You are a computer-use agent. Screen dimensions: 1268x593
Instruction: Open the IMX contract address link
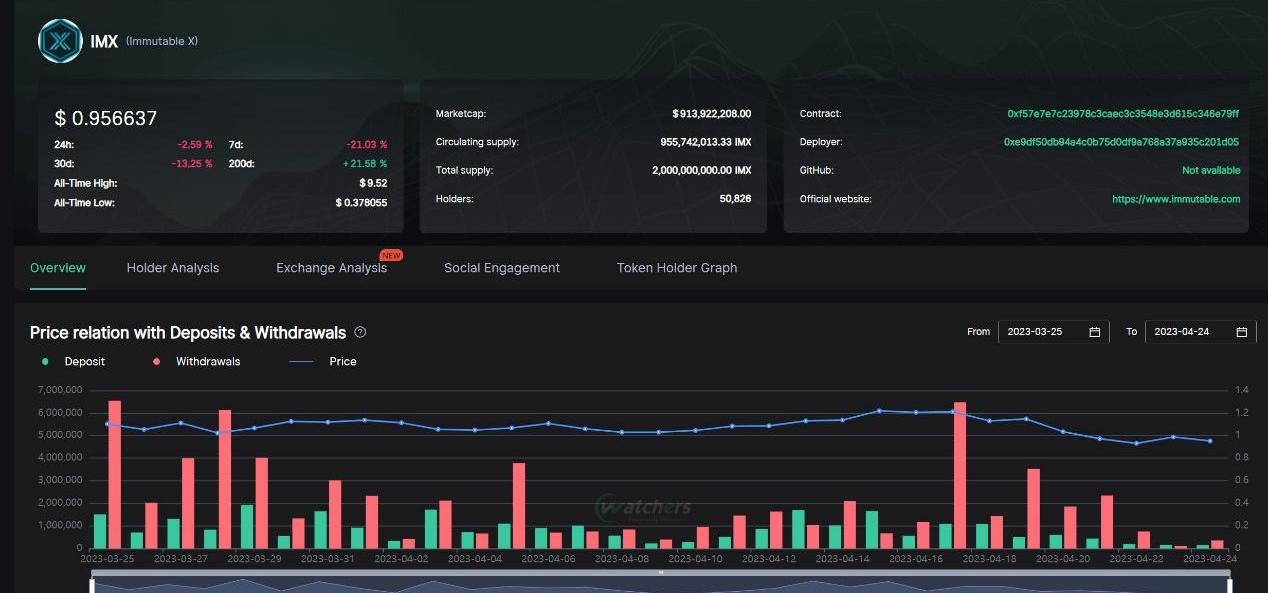[x=1123, y=114]
